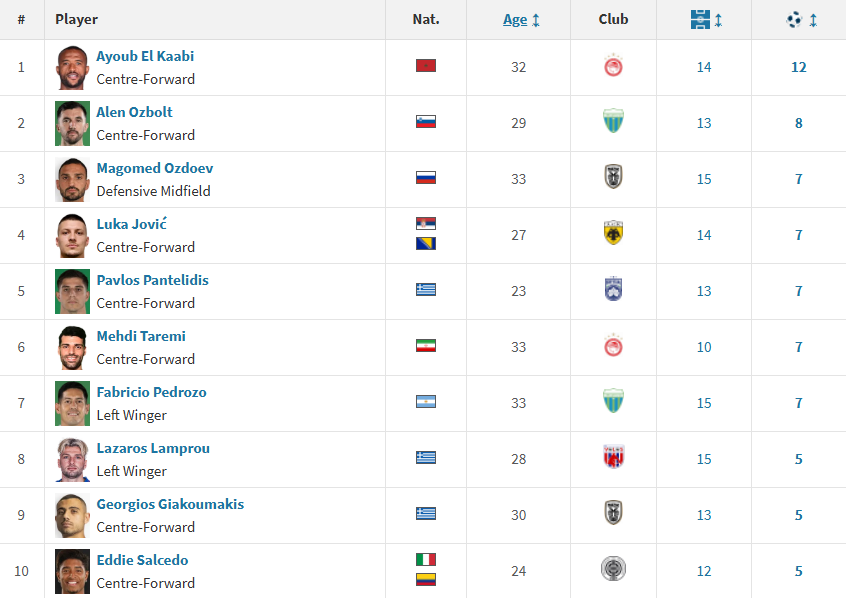This screenshot has width=846, height=598.
Task: Click the Olympiacos crest in Ayoub El Kaabi's row
Action: 613,67
